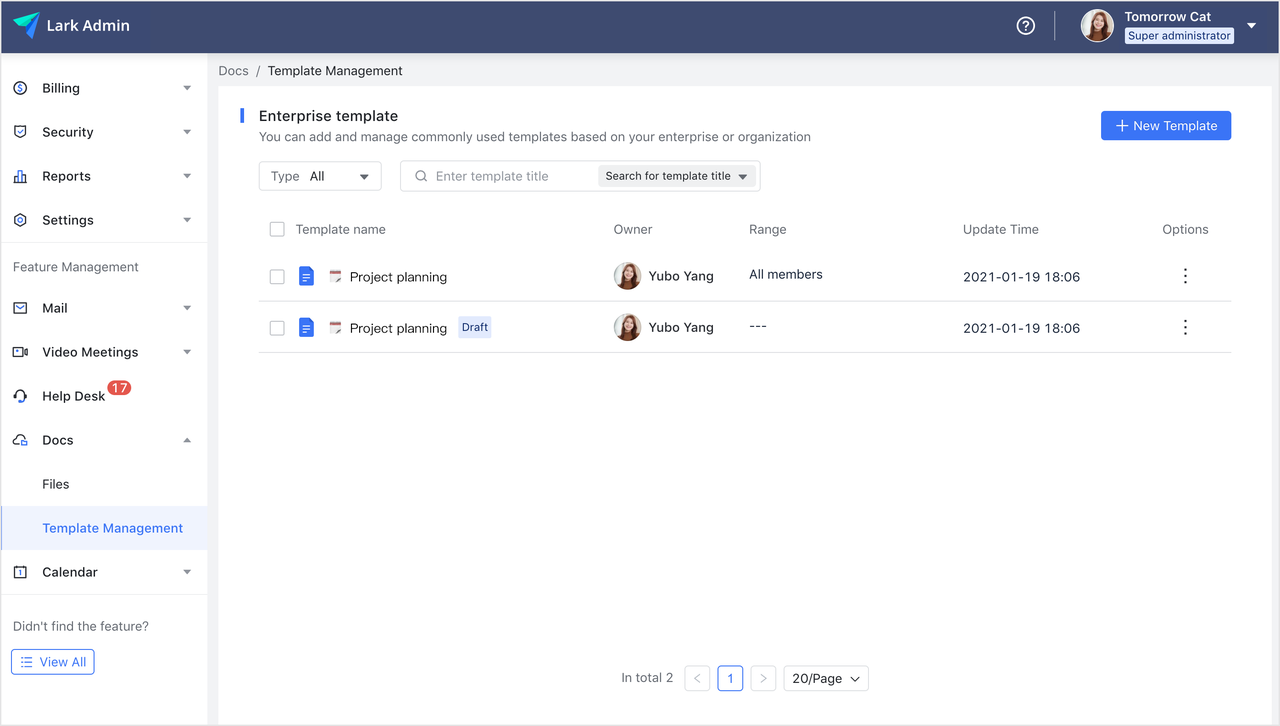
Task: Click the Lark Admin logo
Action: coord(27,26)
